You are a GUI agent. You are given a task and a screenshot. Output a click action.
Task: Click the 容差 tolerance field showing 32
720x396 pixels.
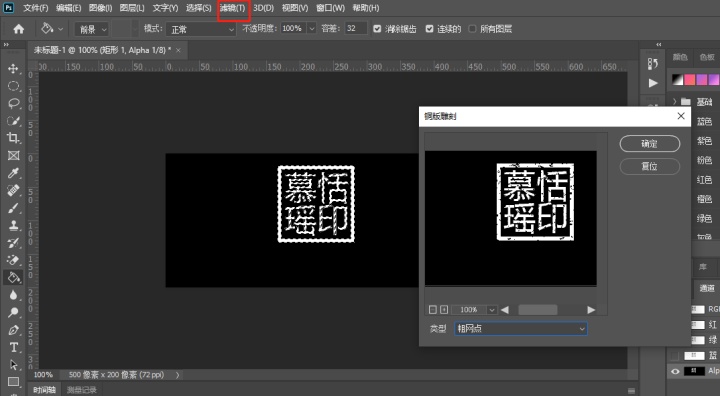point(356,28)
